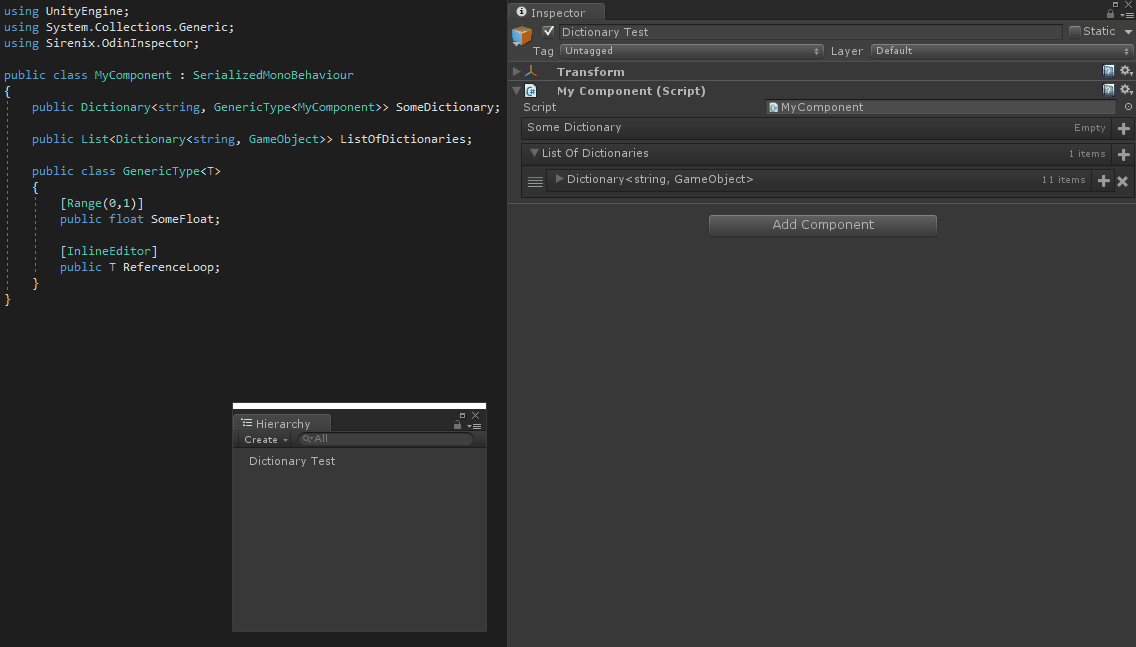
Task: Expand the Transform component foldout
Action: point(517,71)
